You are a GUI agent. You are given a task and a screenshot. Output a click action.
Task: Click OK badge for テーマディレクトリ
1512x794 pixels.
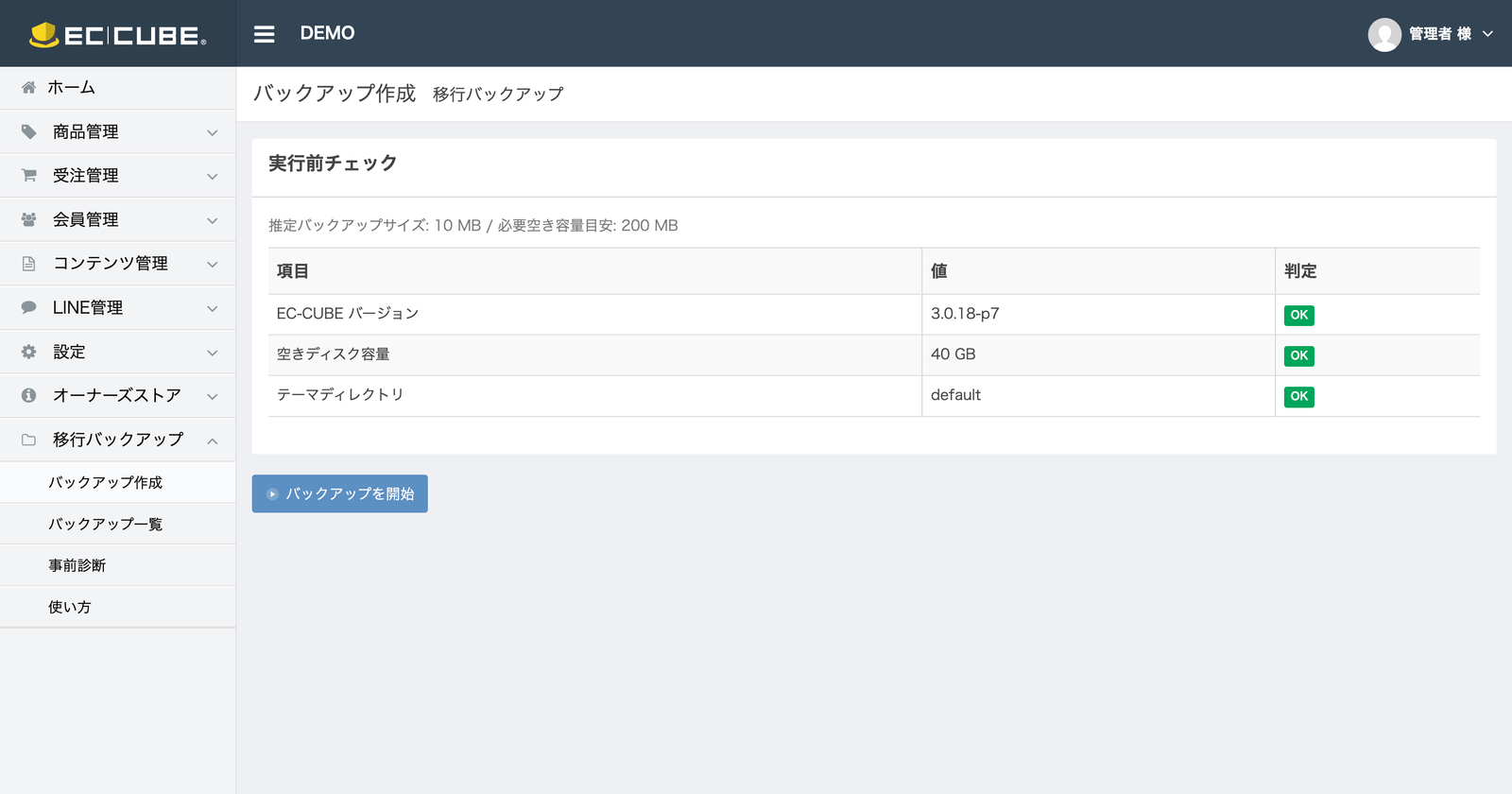coord(1299,396)
